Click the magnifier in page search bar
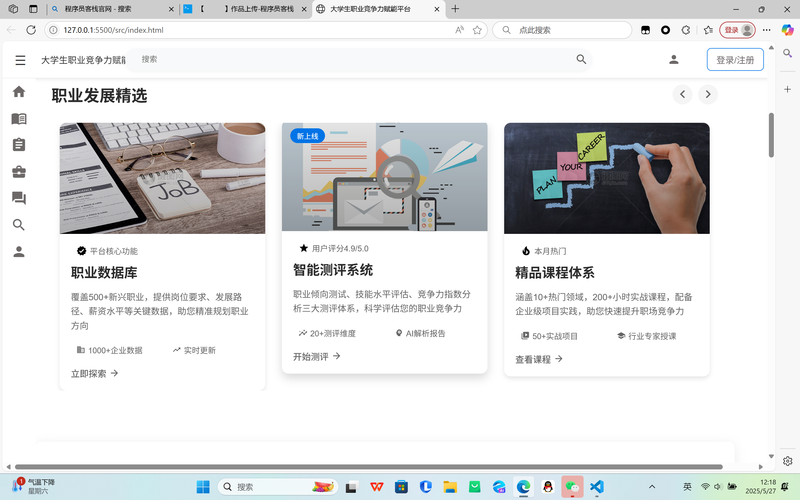800x500 pixels. 581,59
